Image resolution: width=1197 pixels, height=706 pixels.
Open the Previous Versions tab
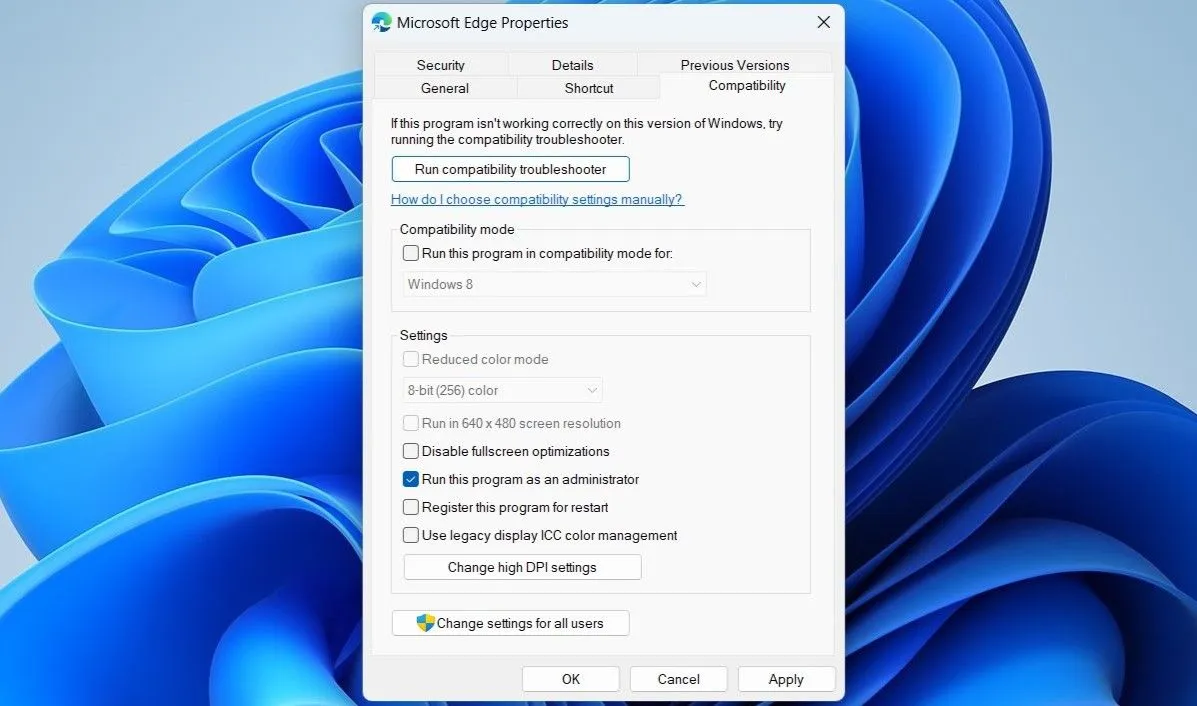(734, 65)
